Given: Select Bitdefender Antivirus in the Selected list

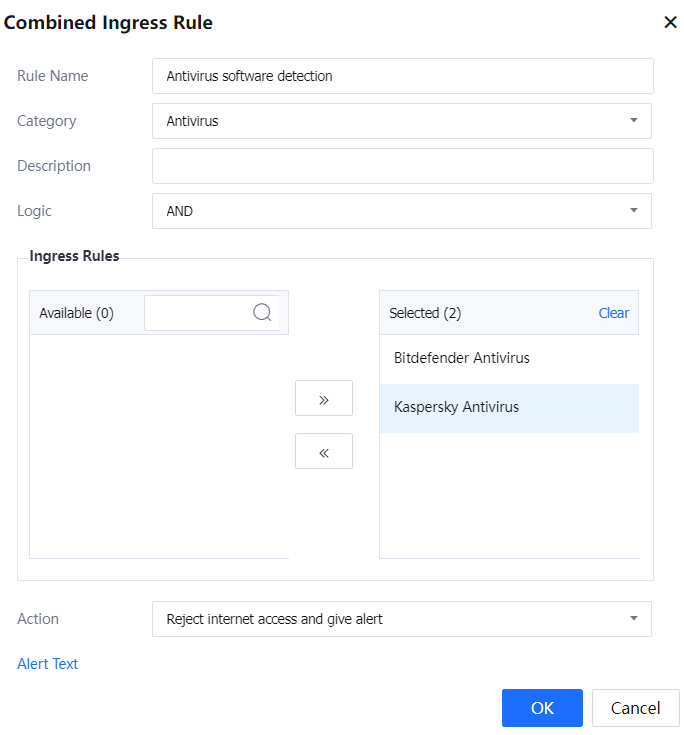Looking at the screenshot, I should [462, 358].
